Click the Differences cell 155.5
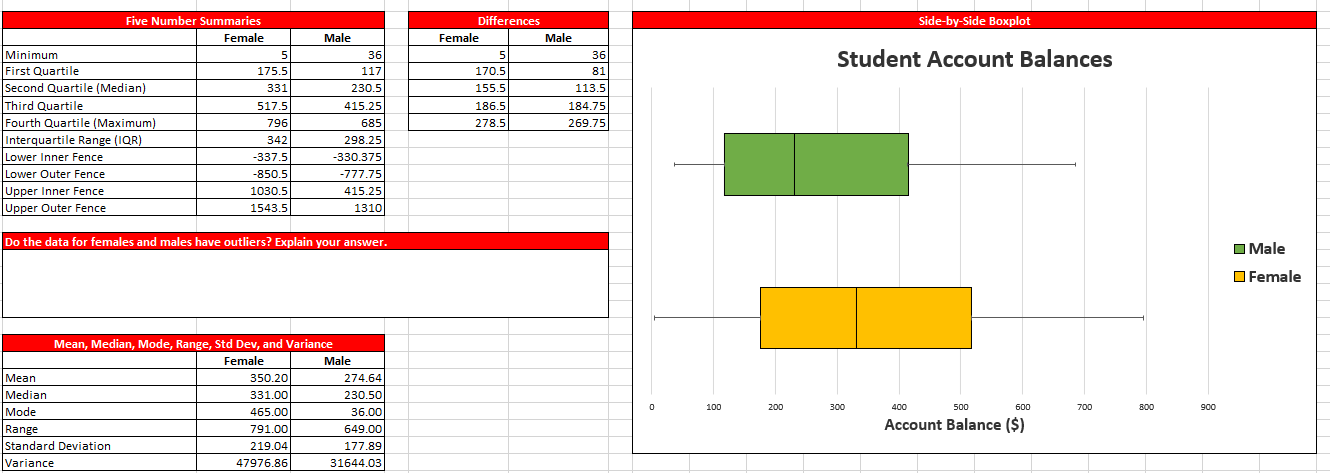1330x473 pixels. (x=459, y=88)
